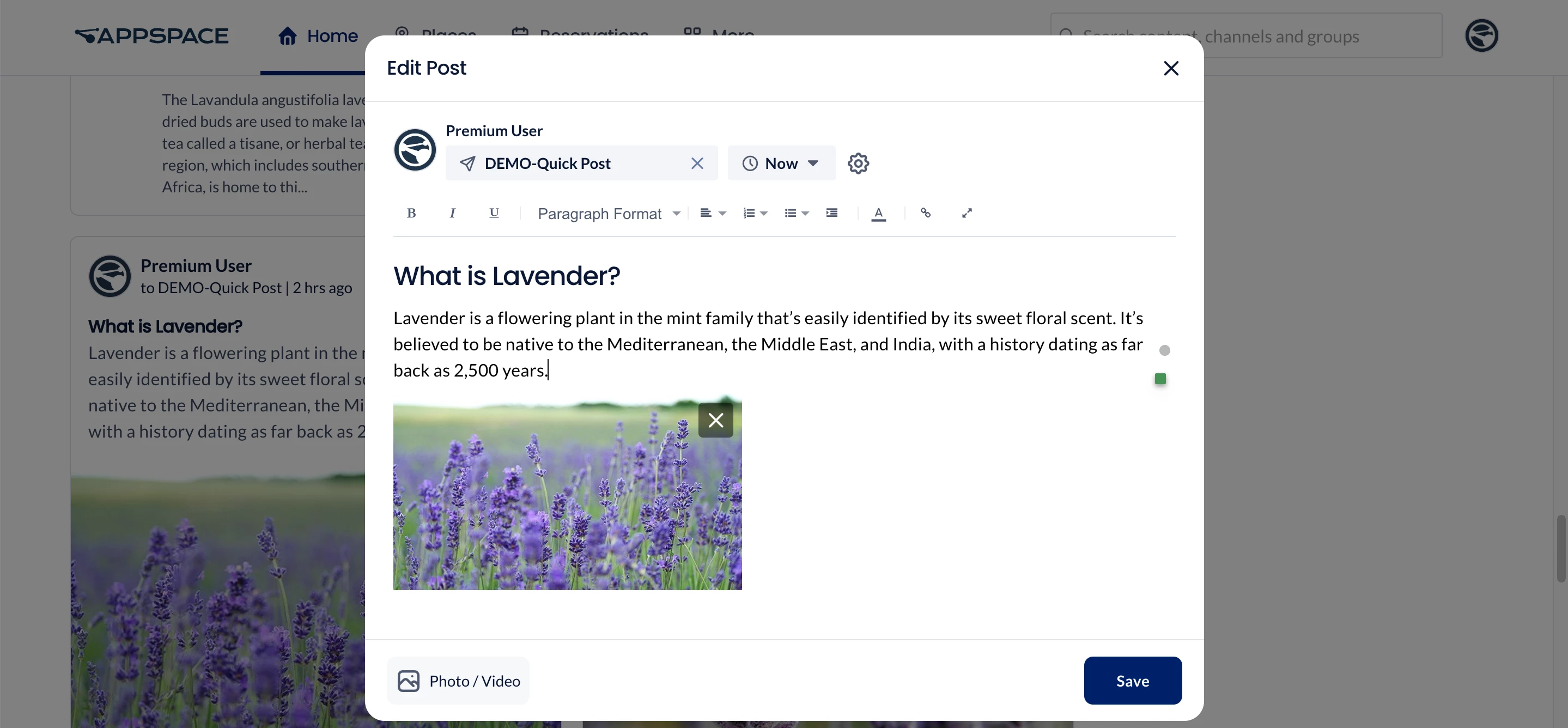The height and width of the screenshot is (728, 1568).
Task: Close the Edit Post dialog
Action: (1170, 68)
